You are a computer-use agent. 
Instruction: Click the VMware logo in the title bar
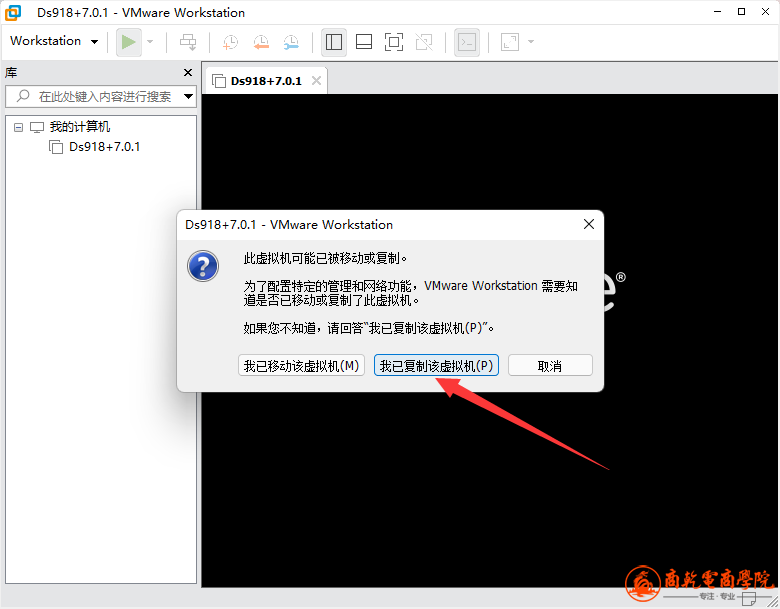pyautogui.click(x=13, y=12)
